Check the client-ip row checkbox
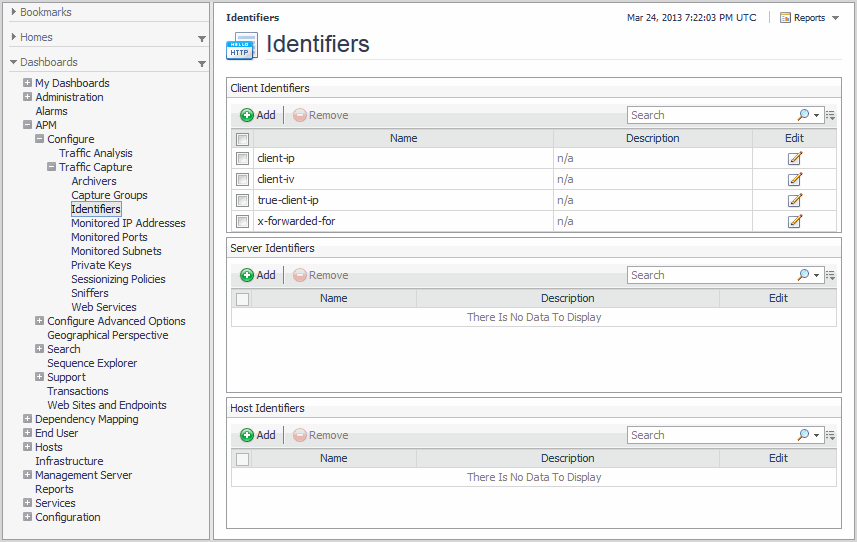 point(242,158)
